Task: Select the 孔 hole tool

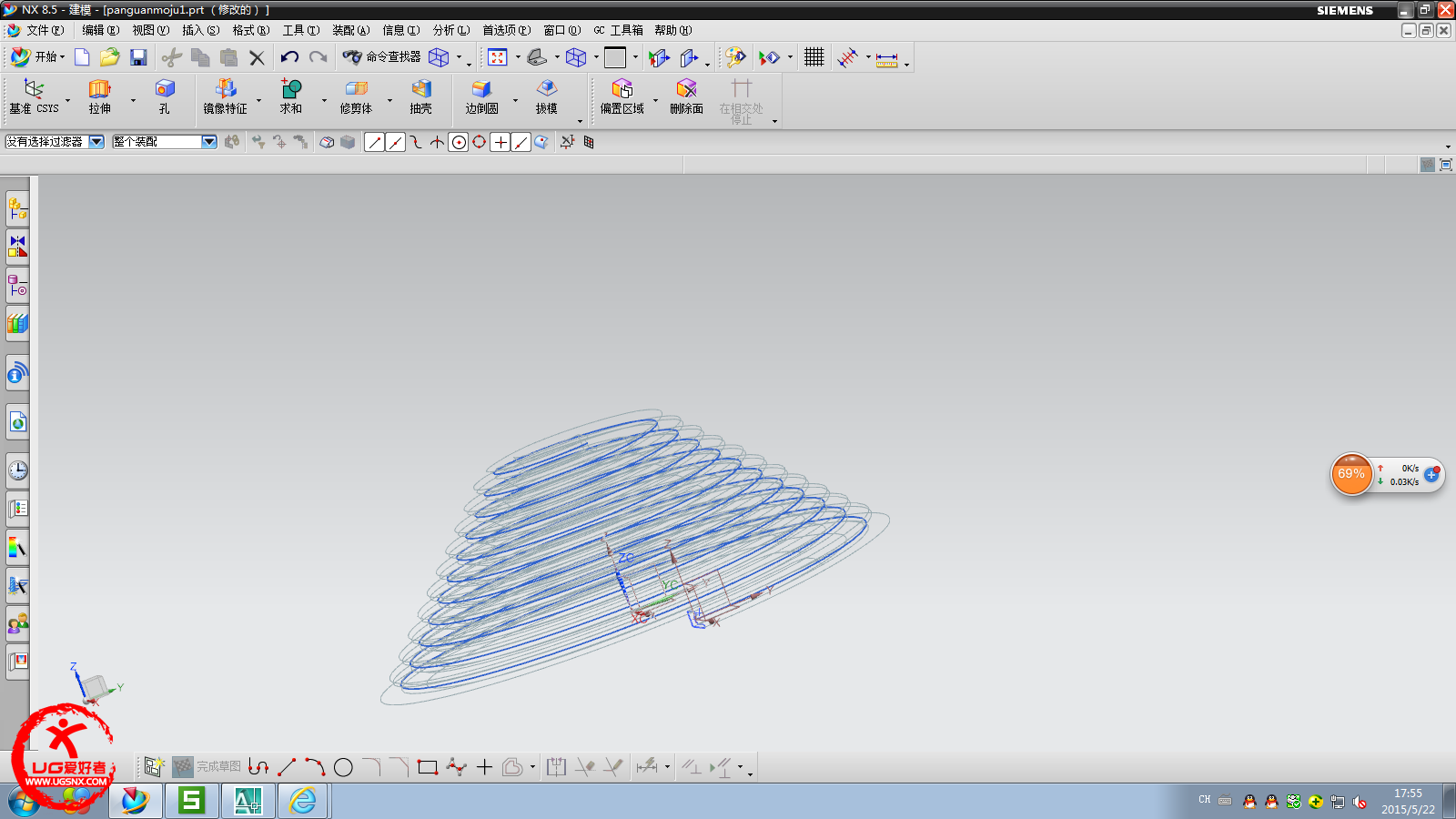Action: tap(165, 96)
